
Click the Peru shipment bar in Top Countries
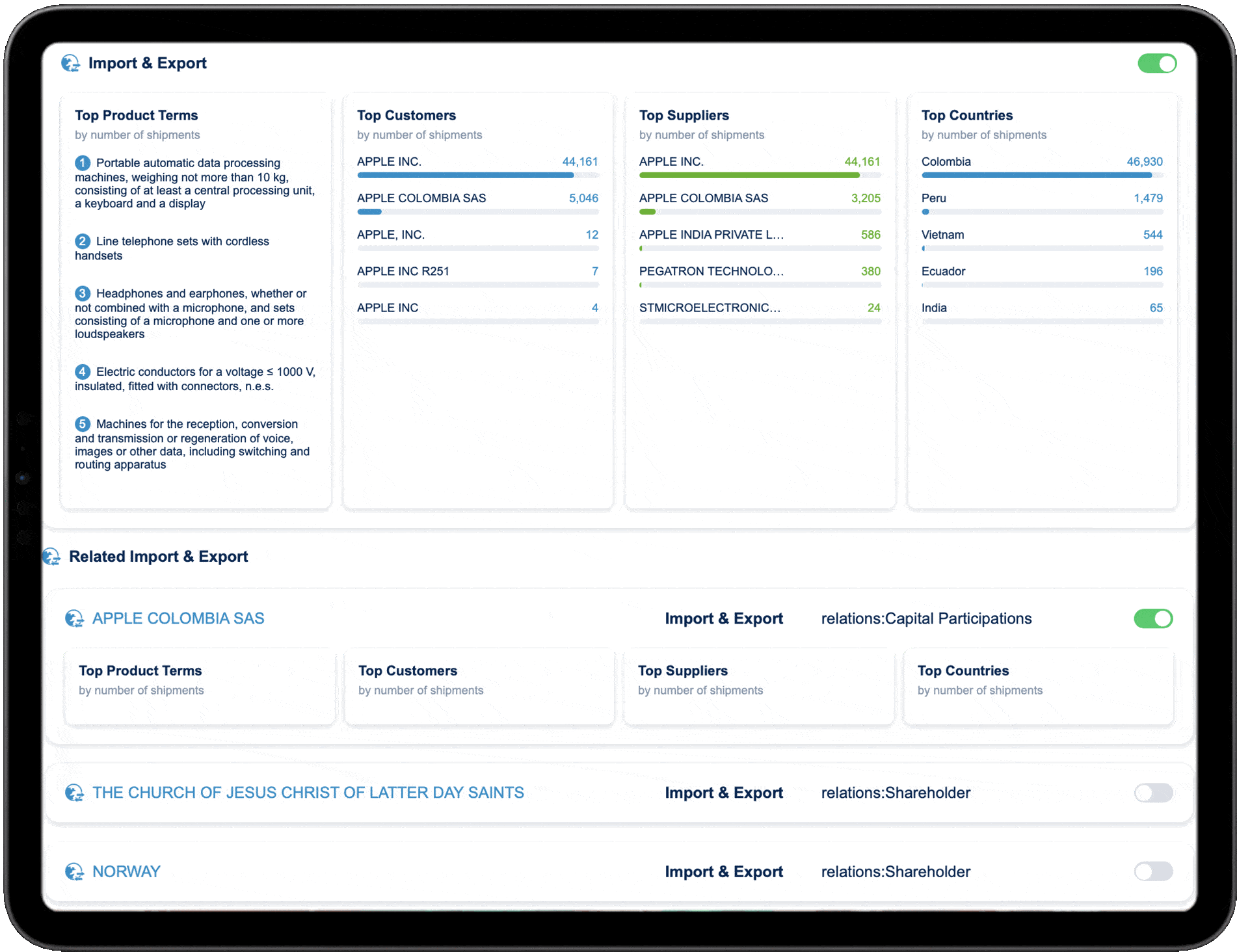coord(1042,211)
